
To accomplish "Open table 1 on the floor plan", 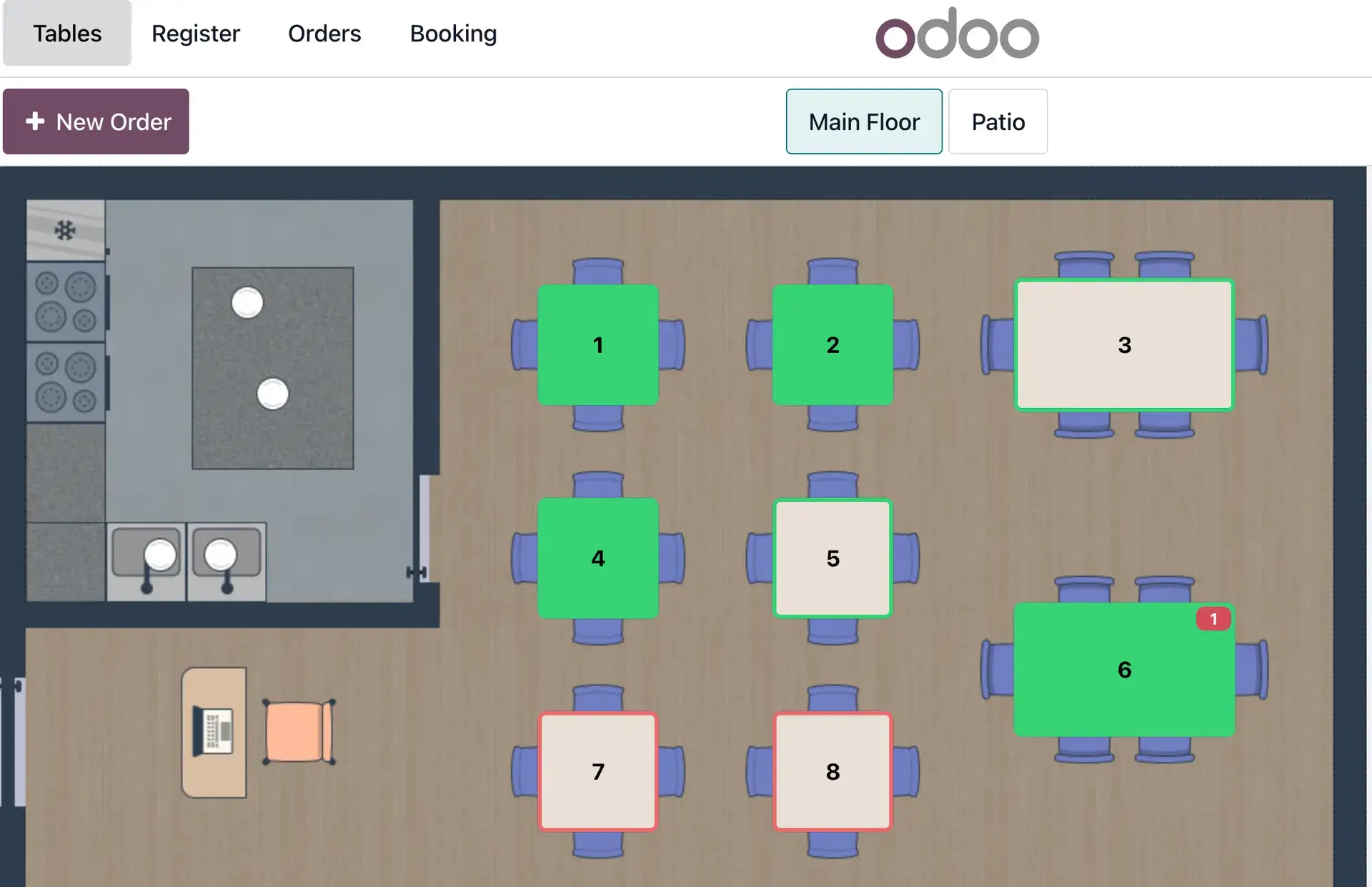I will click(x=597, y=345).
